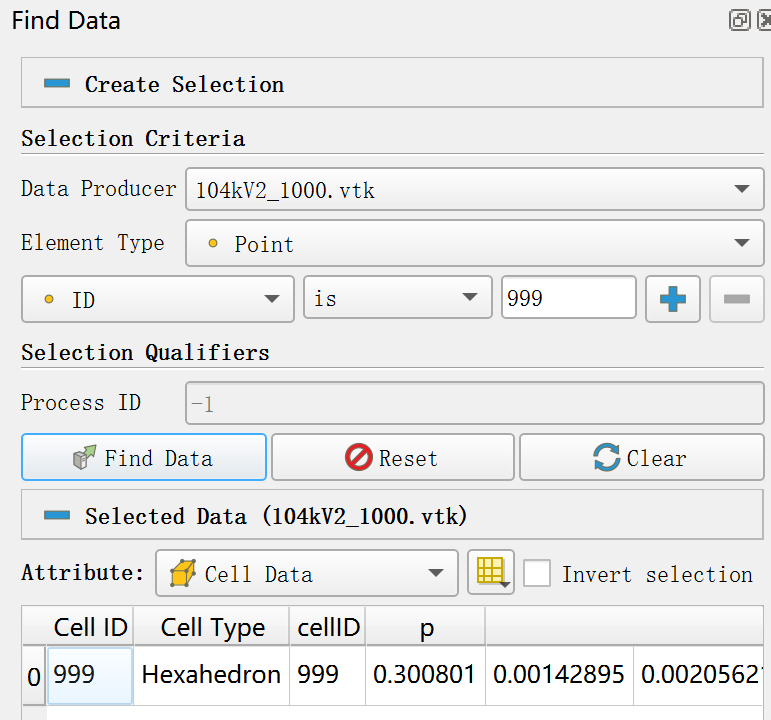
Task: Open the 'is' operator dropdown
Action: click(x=397, y=299)
